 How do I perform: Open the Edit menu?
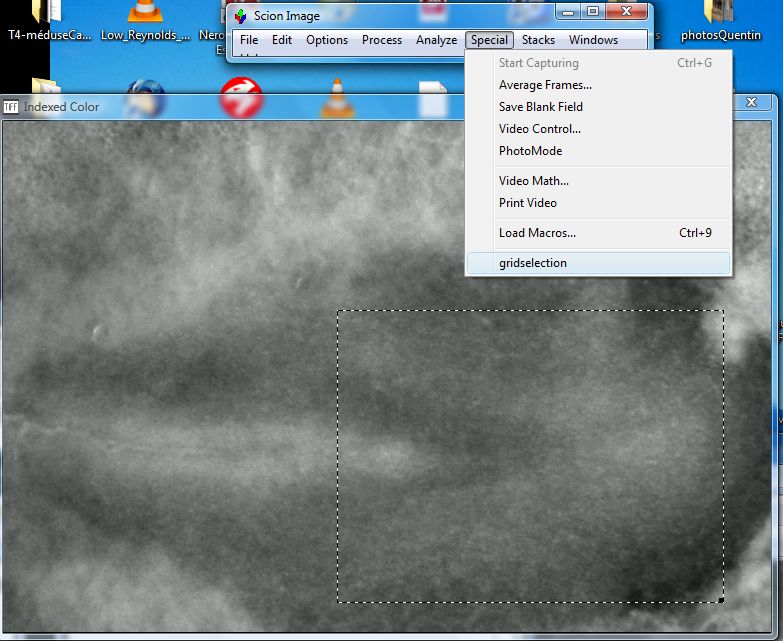282,40
